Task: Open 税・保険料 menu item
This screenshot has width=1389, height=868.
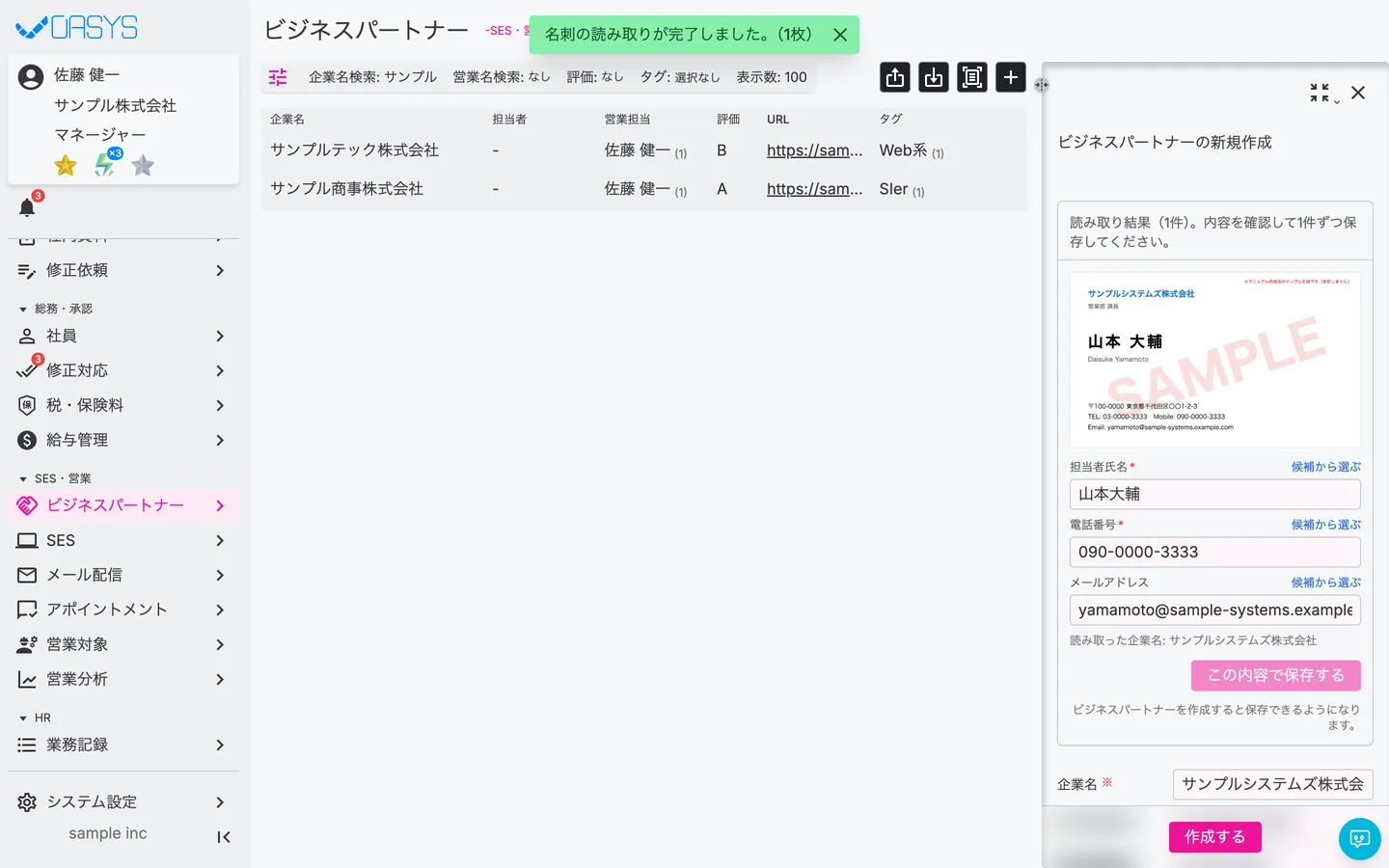Action: point(123,405)
